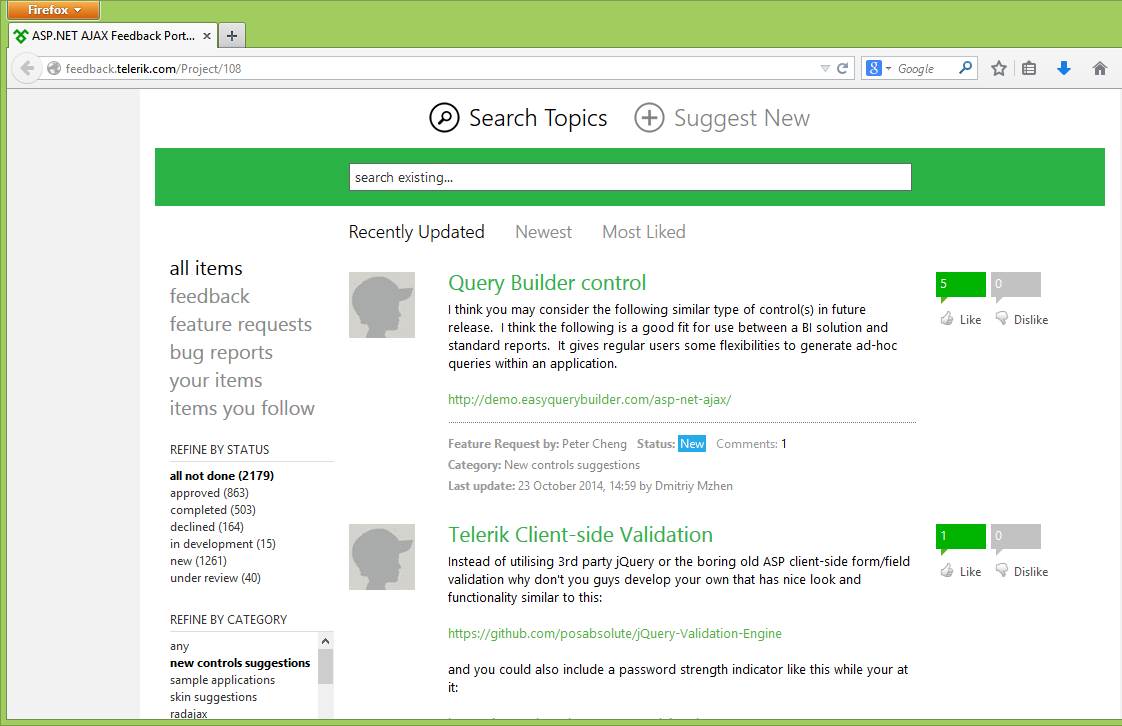Select the feature requests filter

pyautogui.click(x=240, y=325)
